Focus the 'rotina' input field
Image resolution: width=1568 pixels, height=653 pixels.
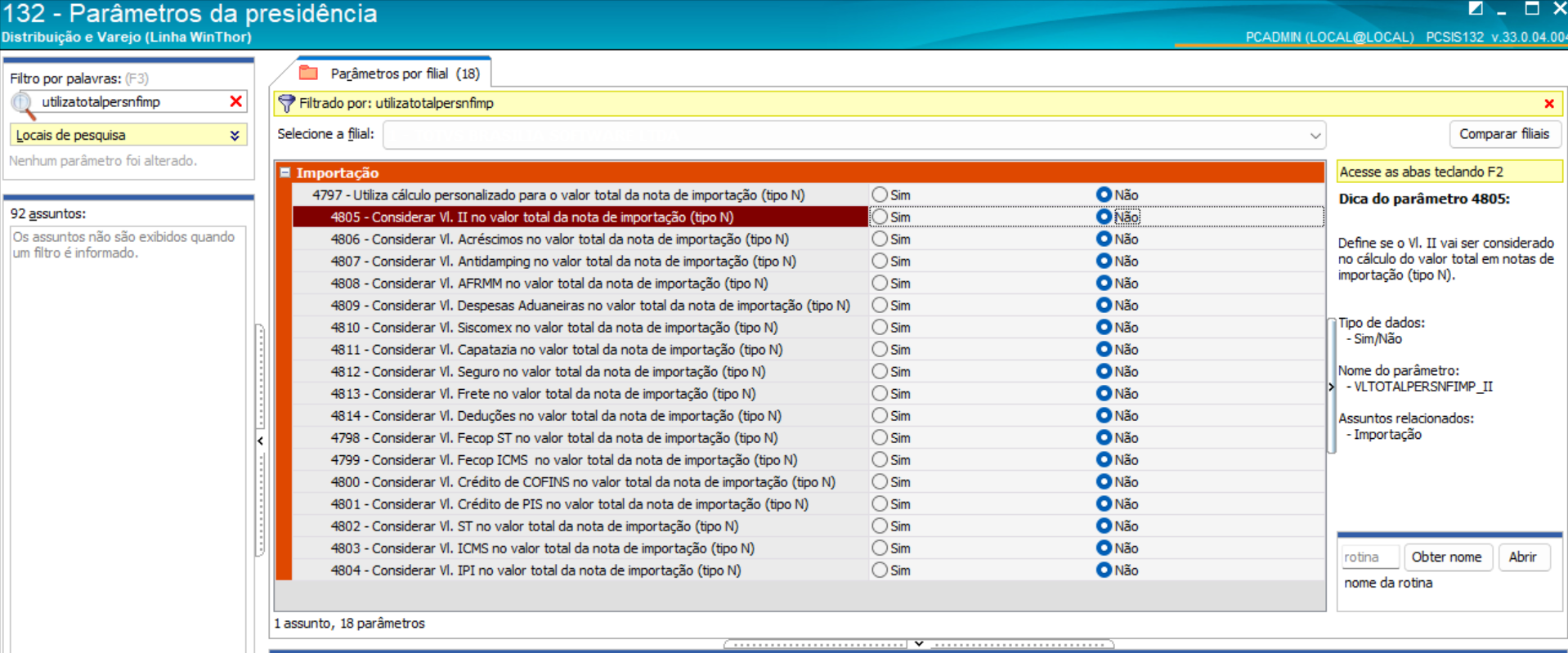pyautogui.click(x=1369, y=557)
